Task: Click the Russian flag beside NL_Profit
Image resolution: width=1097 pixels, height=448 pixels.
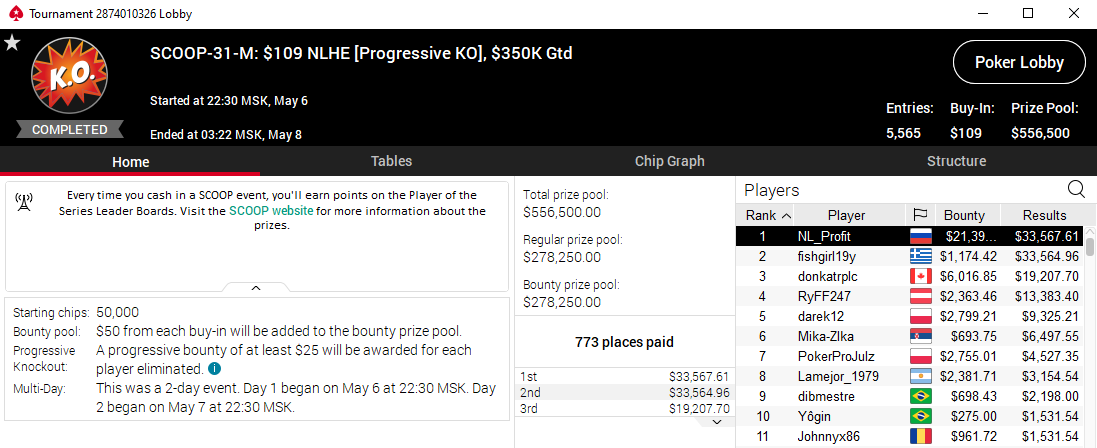Action: (920, 236)
